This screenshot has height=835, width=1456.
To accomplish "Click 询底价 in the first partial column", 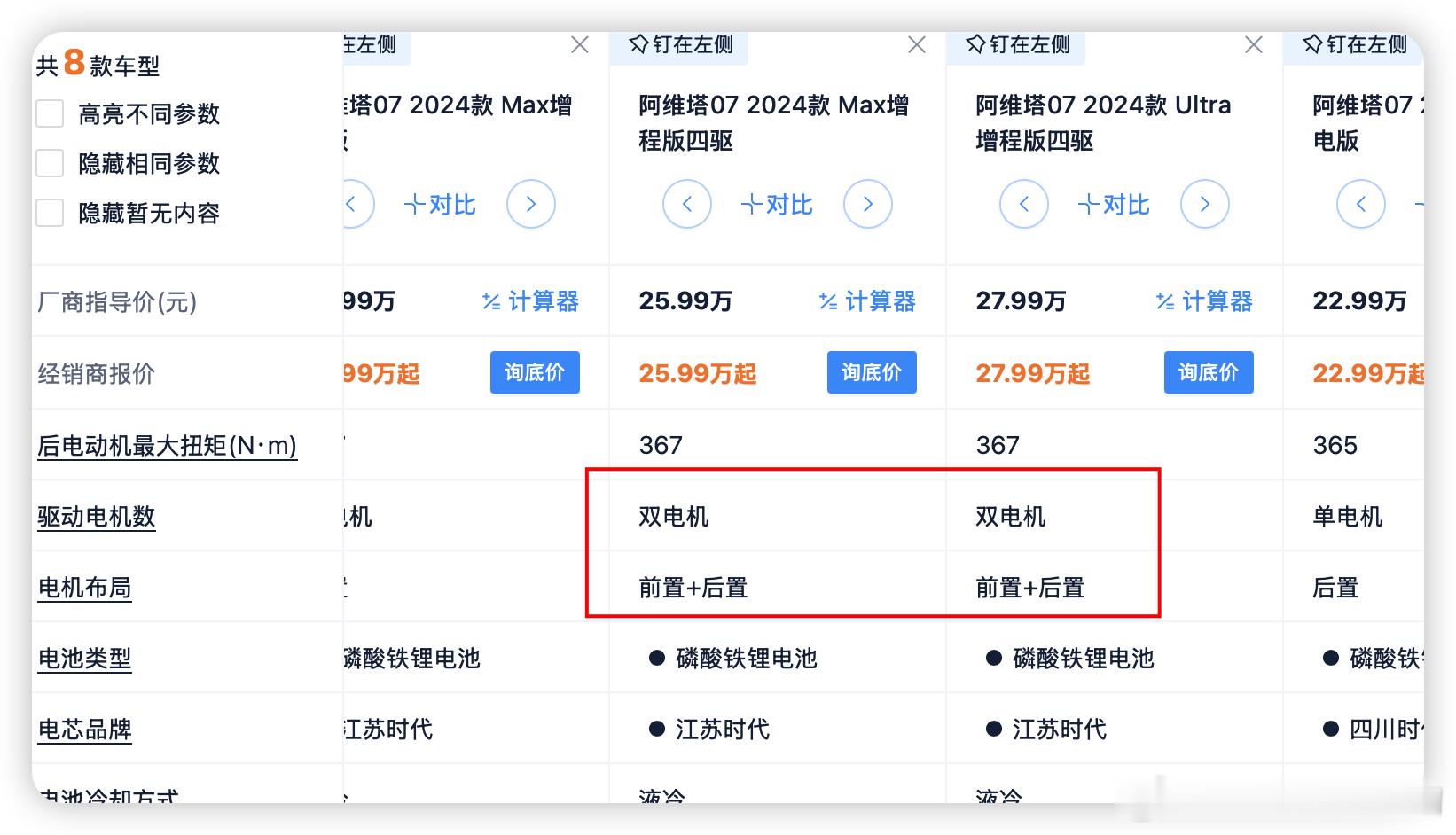I will [x=535, y=373].
